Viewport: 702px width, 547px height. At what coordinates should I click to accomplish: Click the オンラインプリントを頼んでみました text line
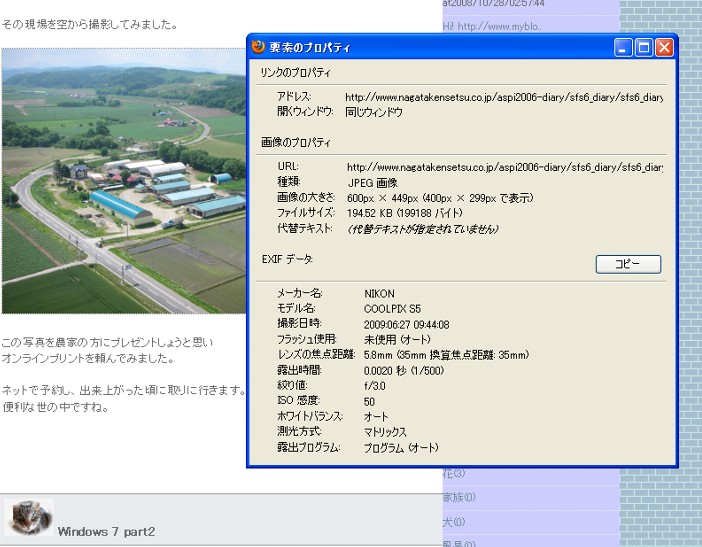[87, 358]
